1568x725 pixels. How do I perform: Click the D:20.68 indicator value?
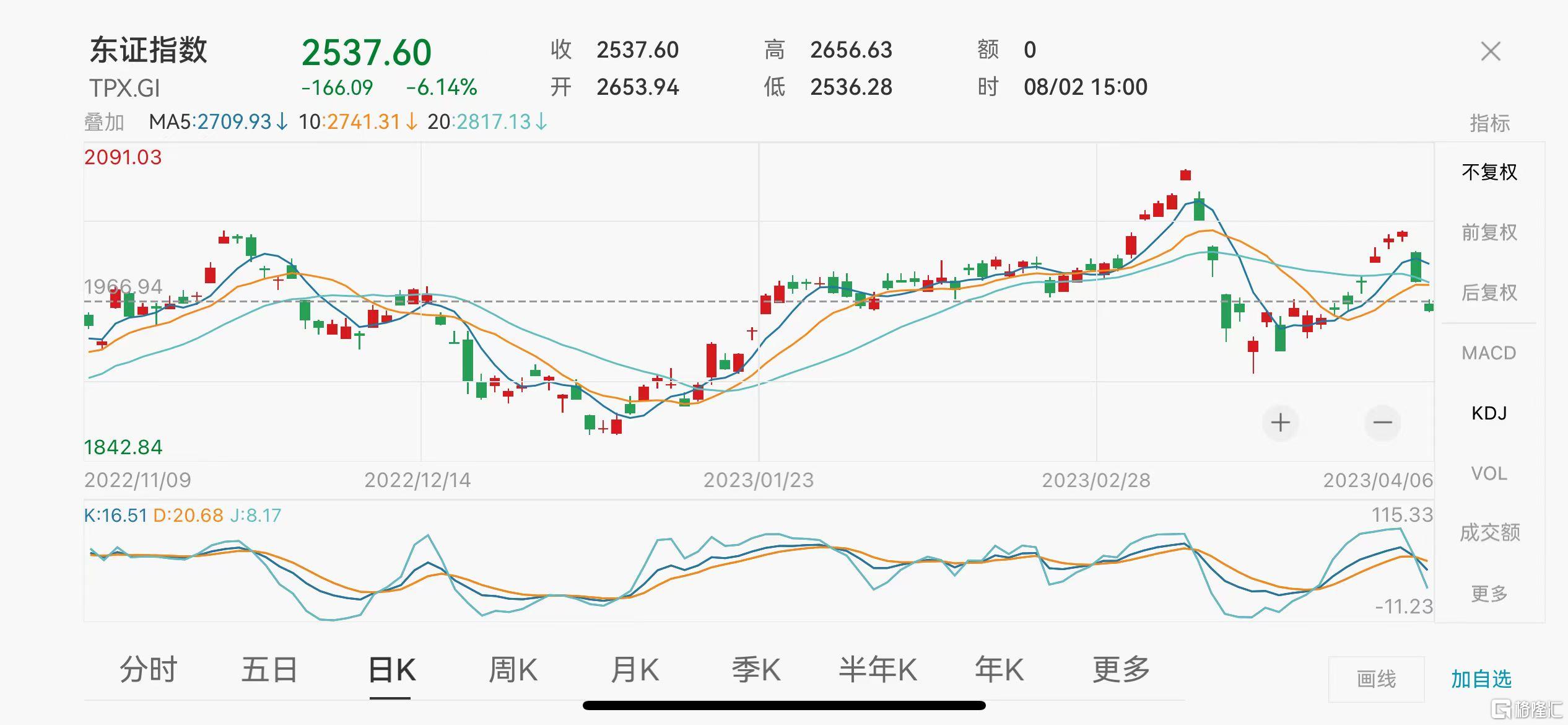188,516
